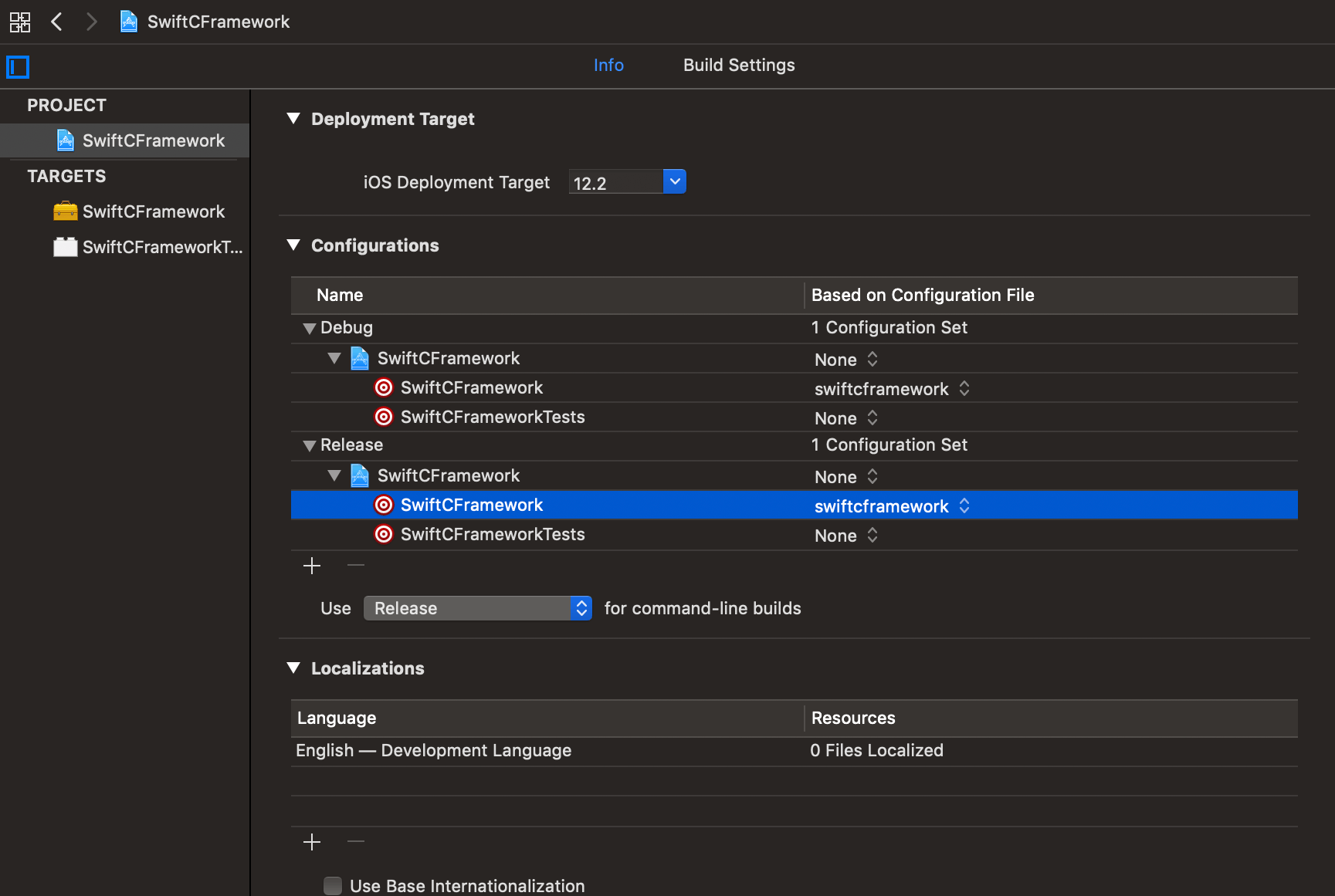Image resolution: width=1335 pixels, height=896 pixels.
Task: Select SwiftCFrameworkTests row under Release
Action: click(794, 535)
